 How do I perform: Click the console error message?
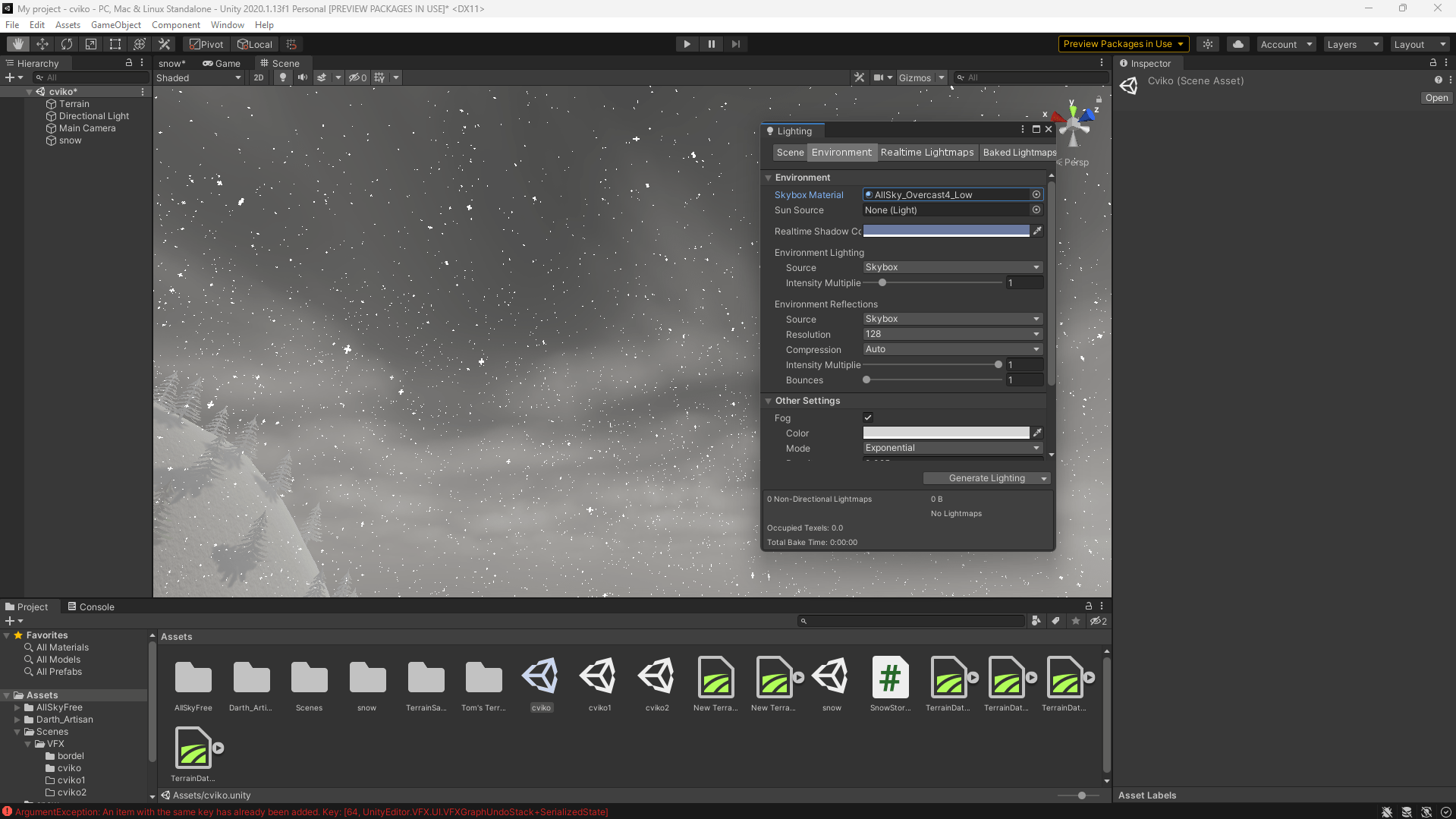[311, 812]
